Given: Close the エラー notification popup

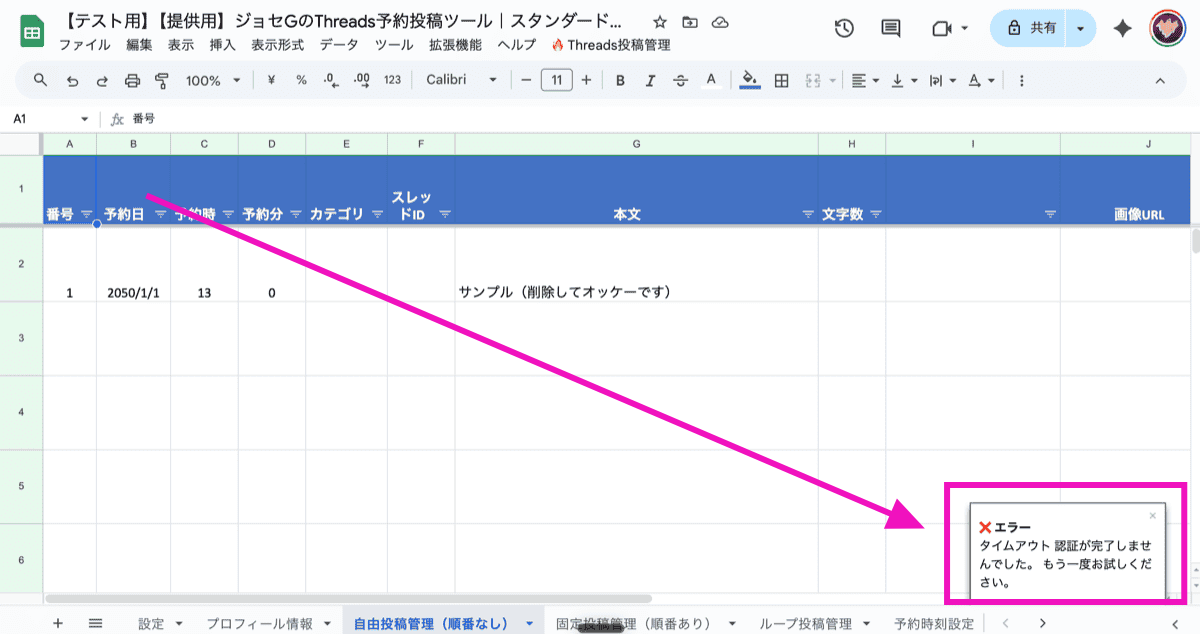Looking at the screenshot, I should tap(1152, 516).
